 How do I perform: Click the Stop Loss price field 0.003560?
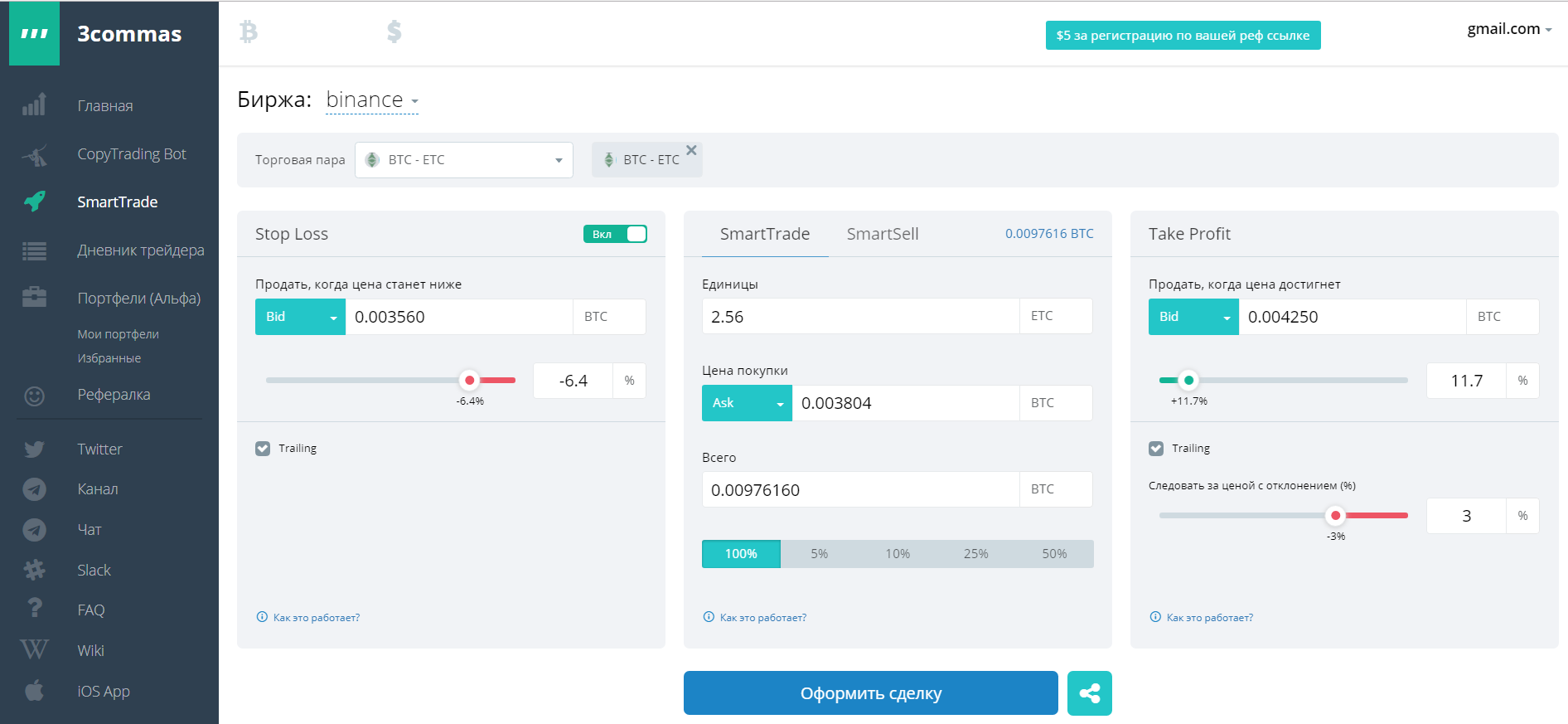pyautogui.click(x=459, y=317)
